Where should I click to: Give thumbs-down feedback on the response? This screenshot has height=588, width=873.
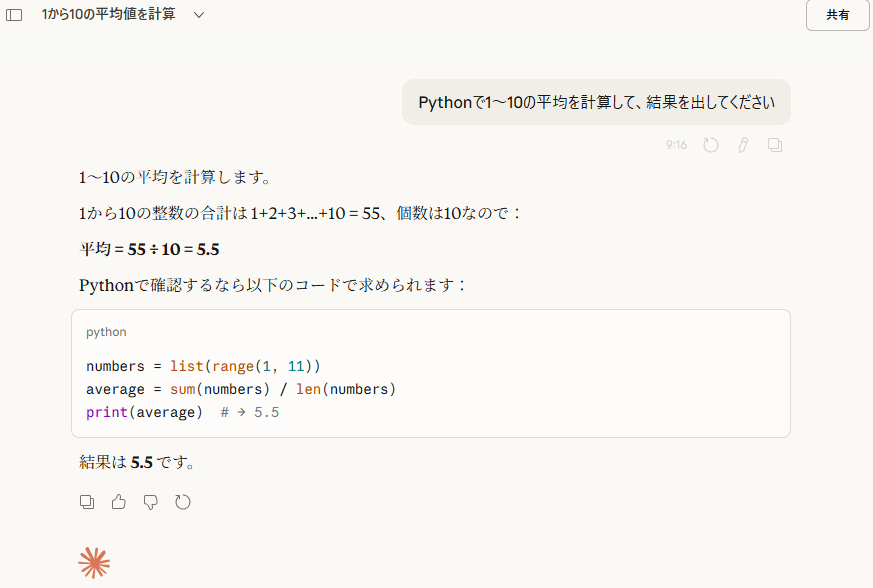[150, 501]
